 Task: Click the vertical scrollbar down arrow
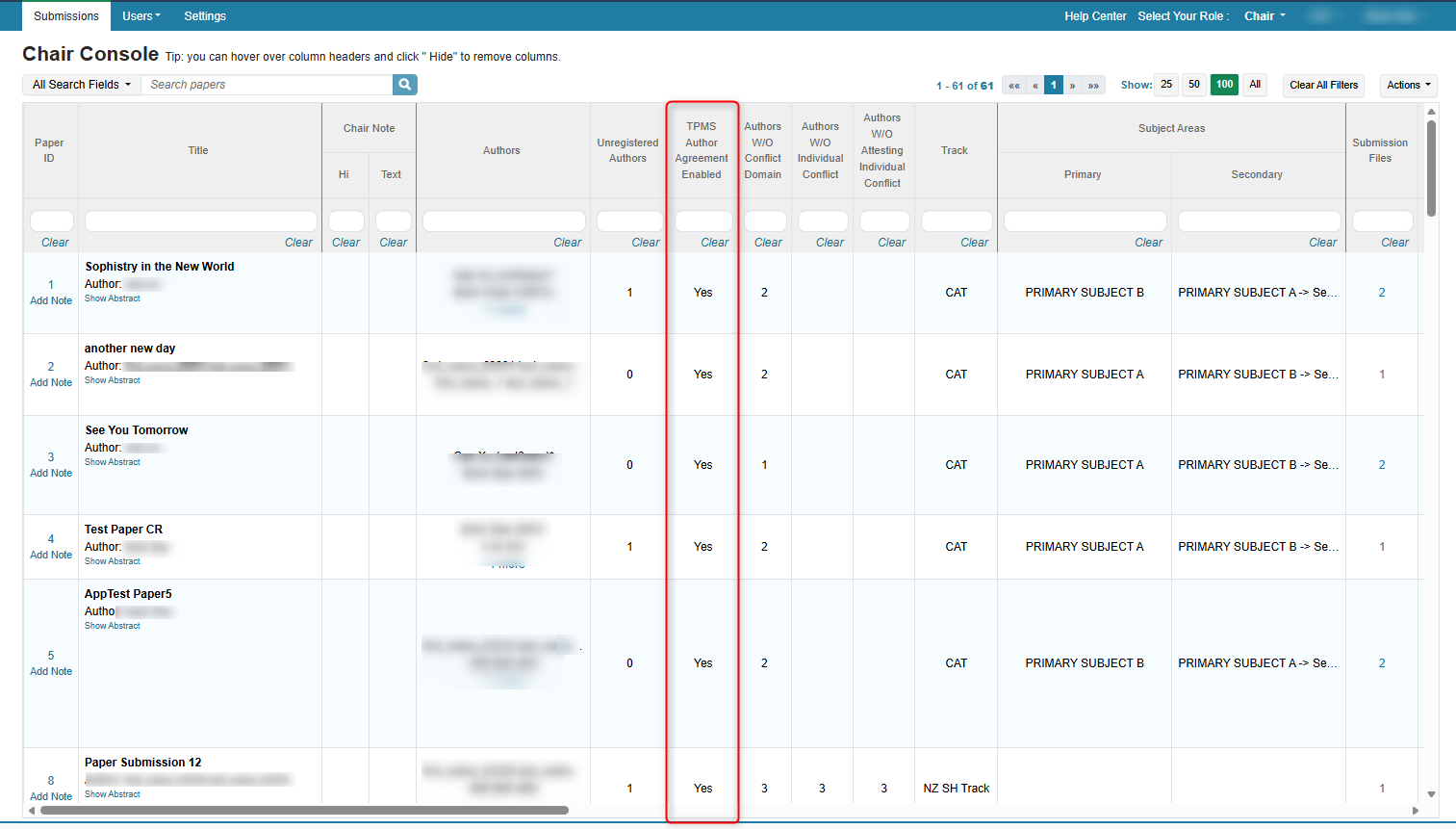click(x=1431, y=794)
